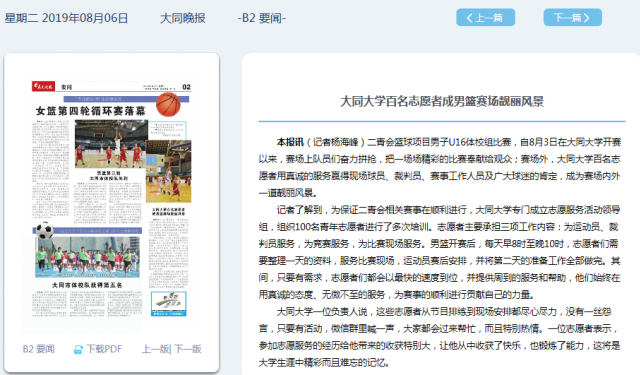
Task: Open the 大同市体校队获得第五名 article on thumbnail
Action: (87, 285)
